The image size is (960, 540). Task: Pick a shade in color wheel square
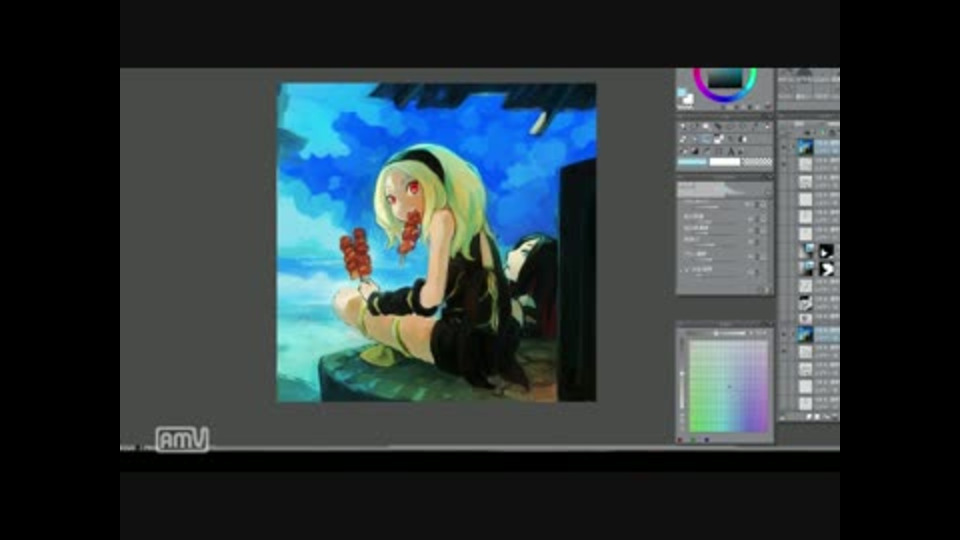pos(726,79)
